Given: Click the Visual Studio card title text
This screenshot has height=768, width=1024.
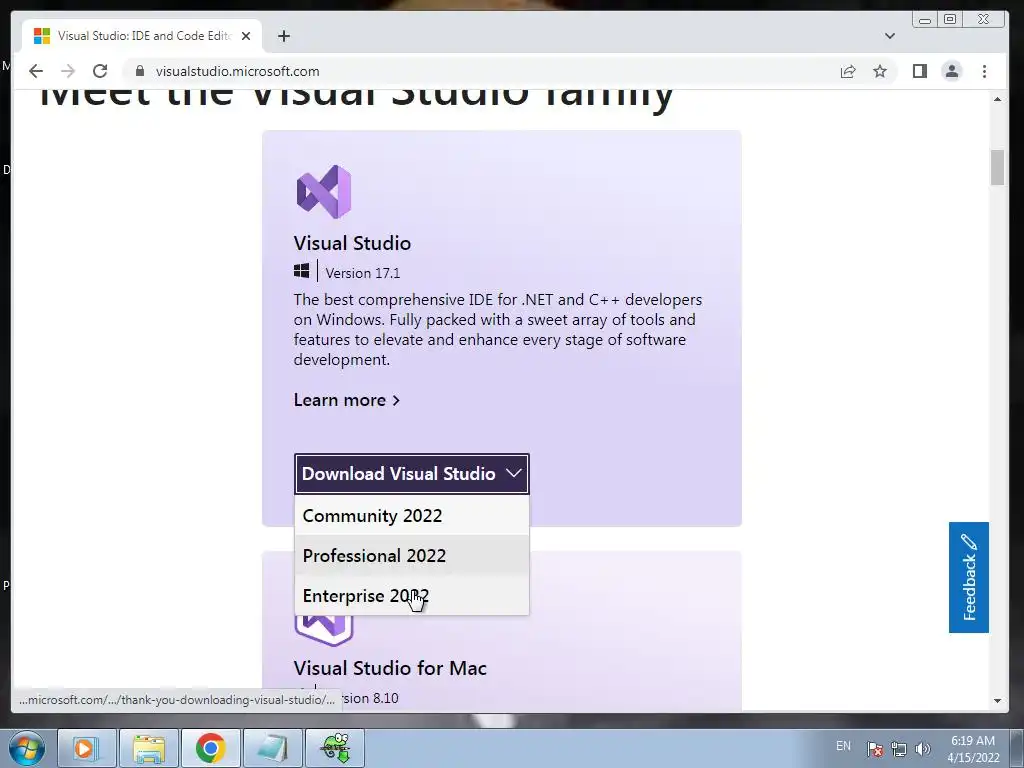Looking at the screenshot, I should pos(352,243).
